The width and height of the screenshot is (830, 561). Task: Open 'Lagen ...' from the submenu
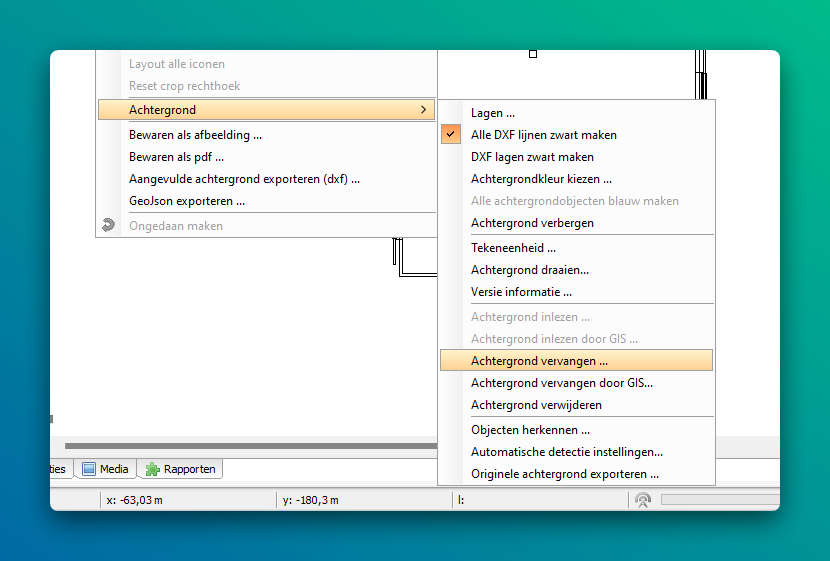pyautogui.click(x=493, y=113)
